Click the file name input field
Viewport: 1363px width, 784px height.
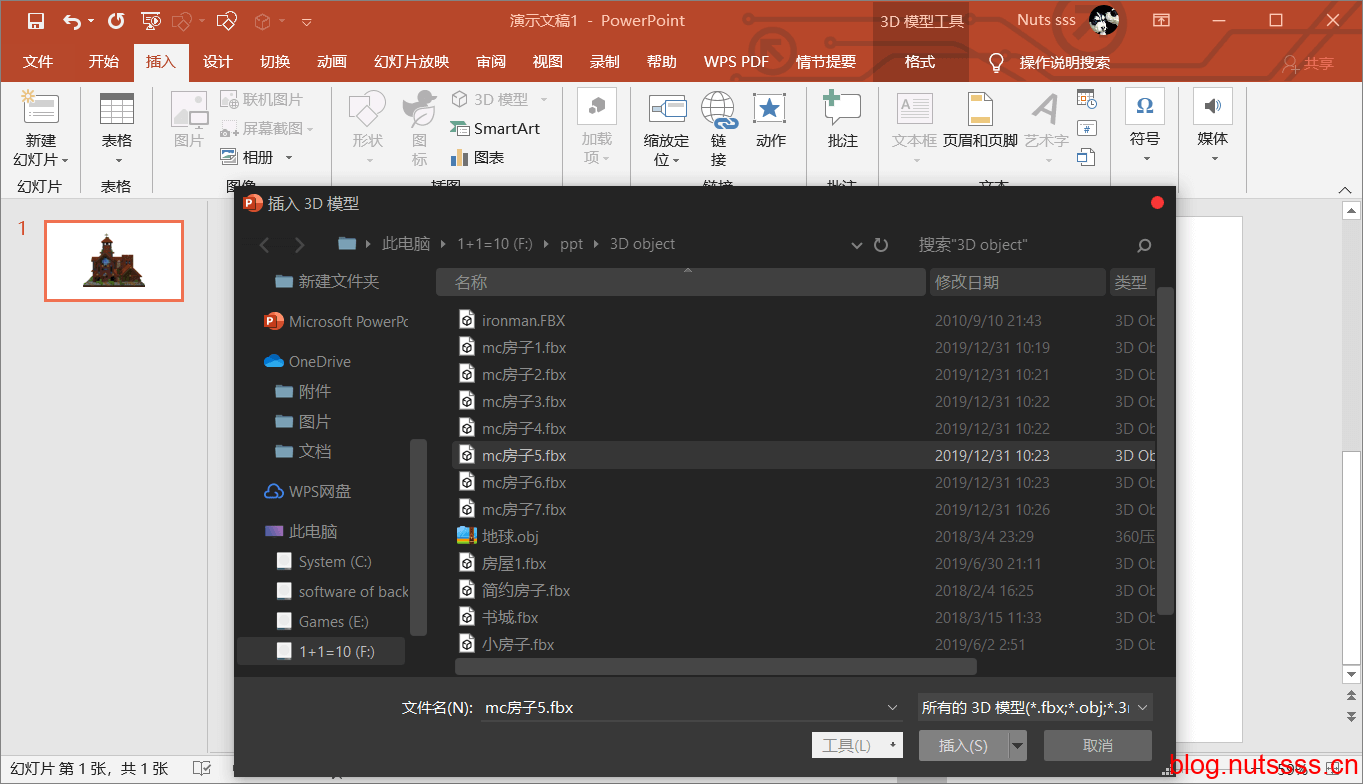click(680, 708)
